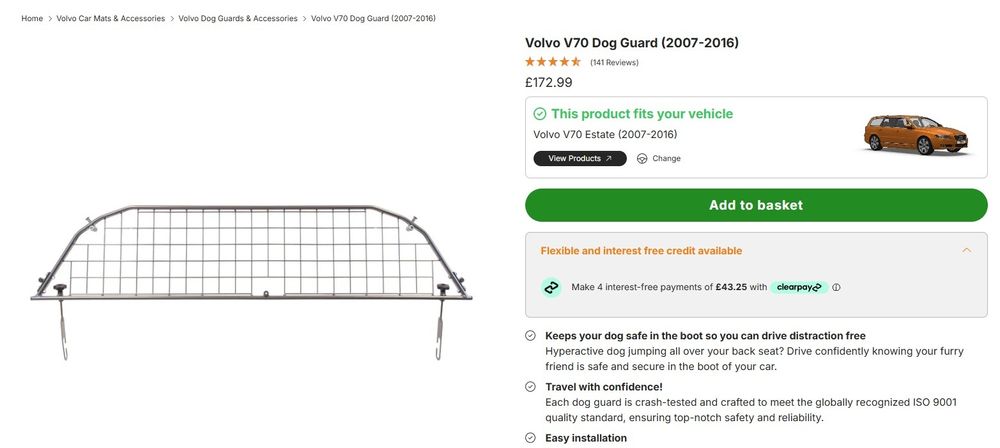Open Volvo Car Mats & Accessories breadcrumb
The width and height of the screenshot is (1000, 448).
pyautogui.click(x=111, y=19)
